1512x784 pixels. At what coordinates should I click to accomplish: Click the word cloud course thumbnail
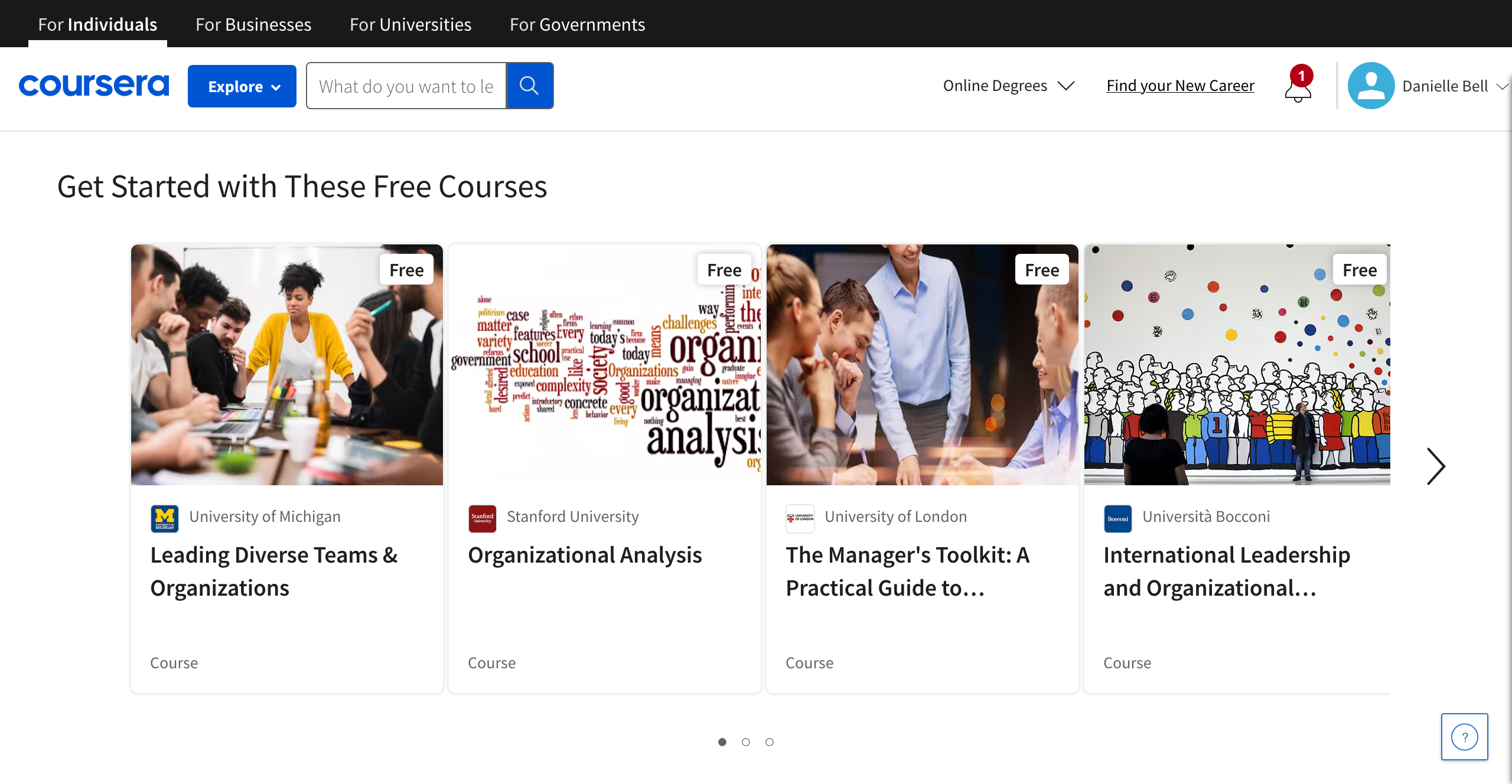click(x=605, y=365)
